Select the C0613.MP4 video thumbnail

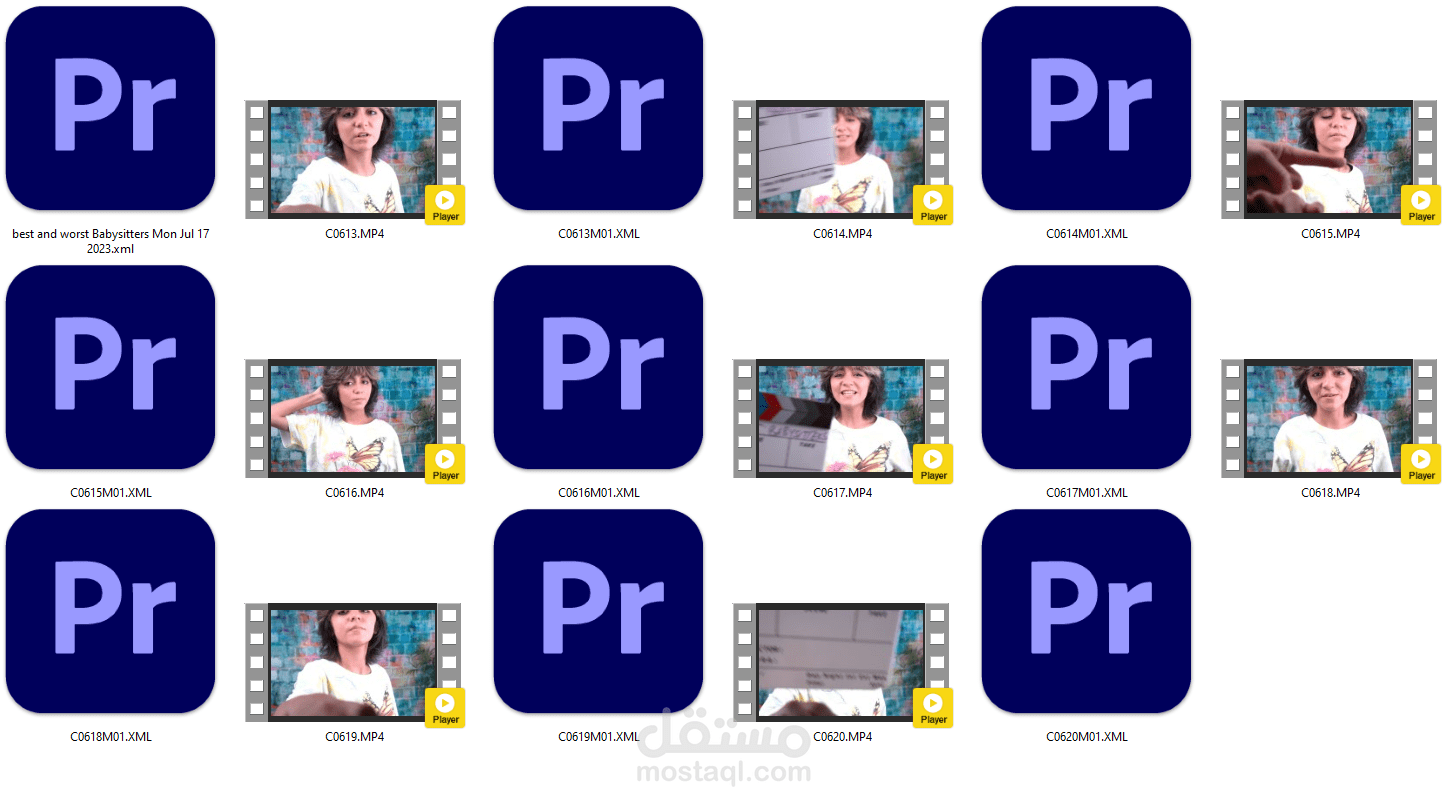pyautogui.click(x=353, y=159)
